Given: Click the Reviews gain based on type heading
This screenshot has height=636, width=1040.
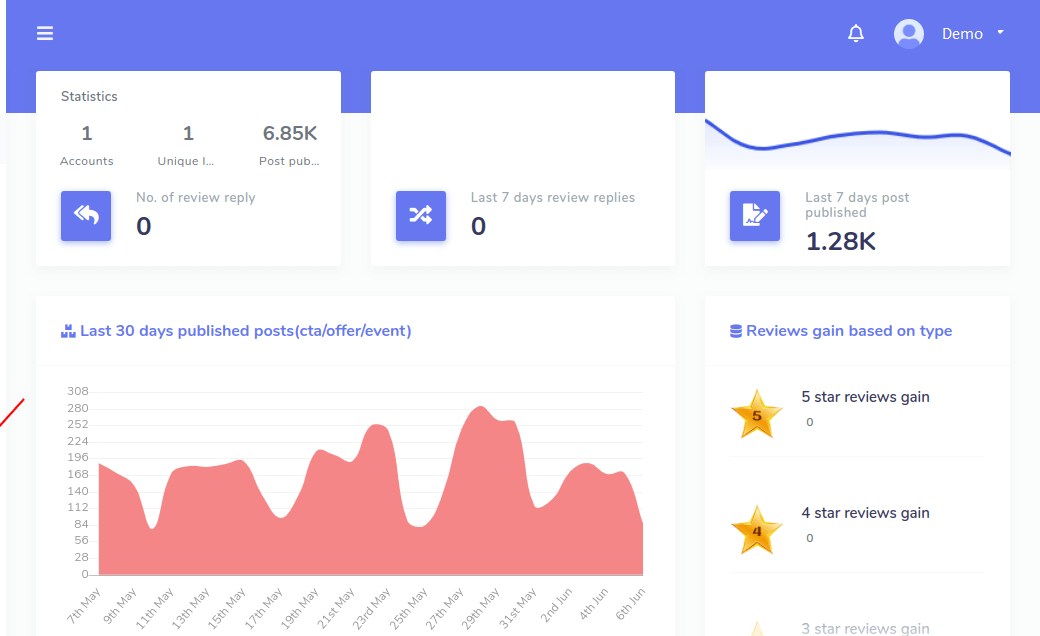Looking at the screenshot, I should [x=849, y=331].
